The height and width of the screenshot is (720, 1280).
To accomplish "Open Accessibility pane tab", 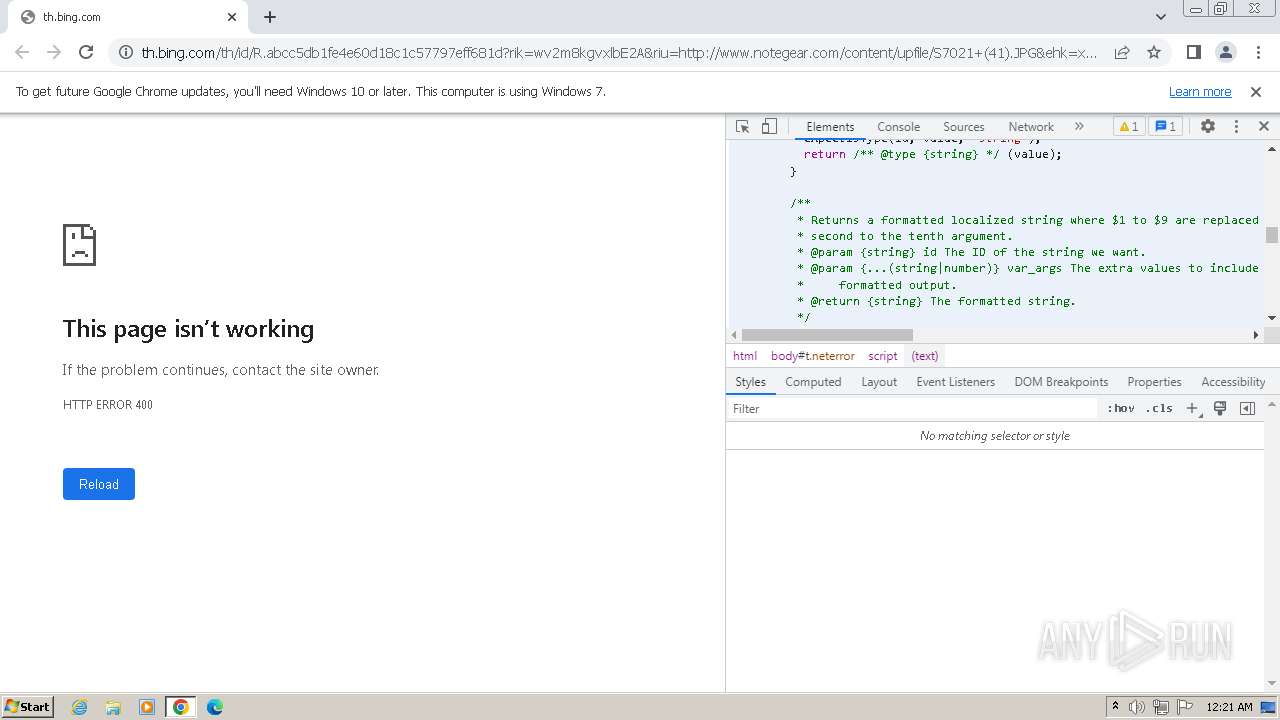I will pos(1233,382).
